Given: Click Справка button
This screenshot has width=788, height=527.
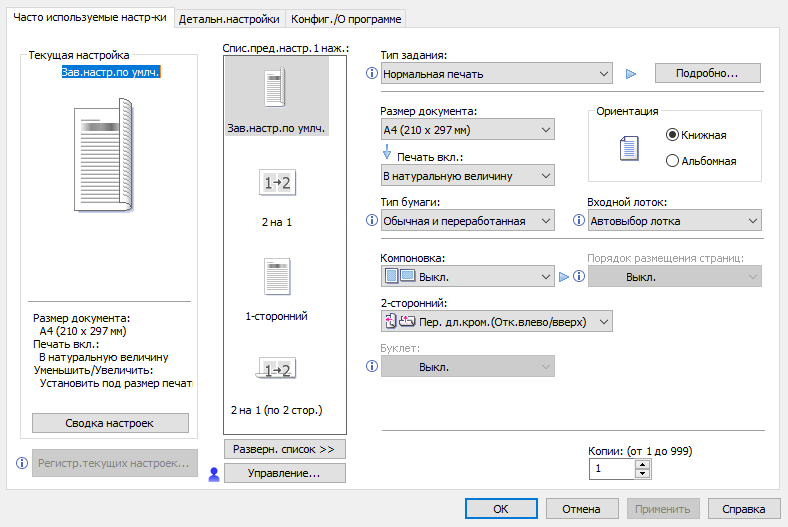Looking at the screenshot, I should click(x=744, y=509).
